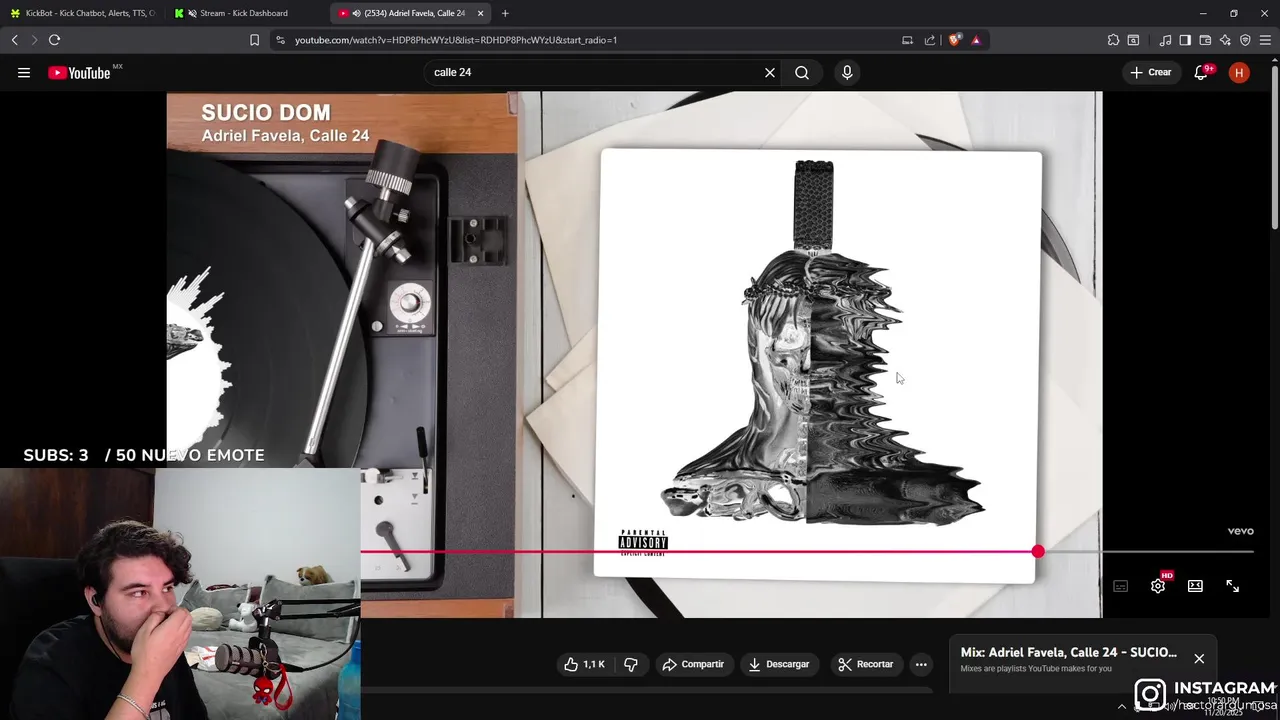Share the video via Compartir
Image resolution: width=1280 pixels, height=720 pixels.
click(x=693, y=664)
